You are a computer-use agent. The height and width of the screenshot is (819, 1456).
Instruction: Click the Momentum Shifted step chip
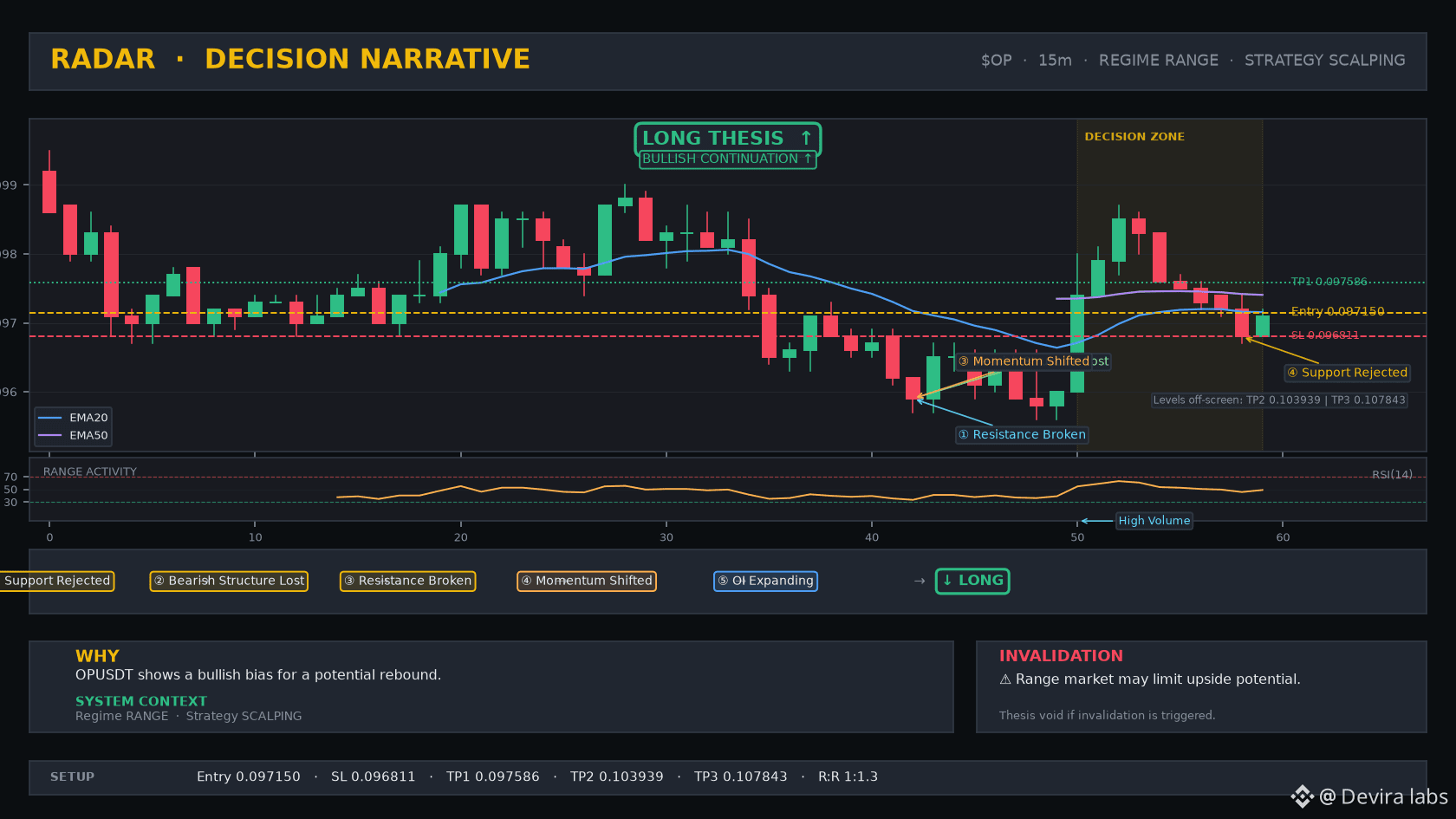pyautogui.click(x=586, y=581)
